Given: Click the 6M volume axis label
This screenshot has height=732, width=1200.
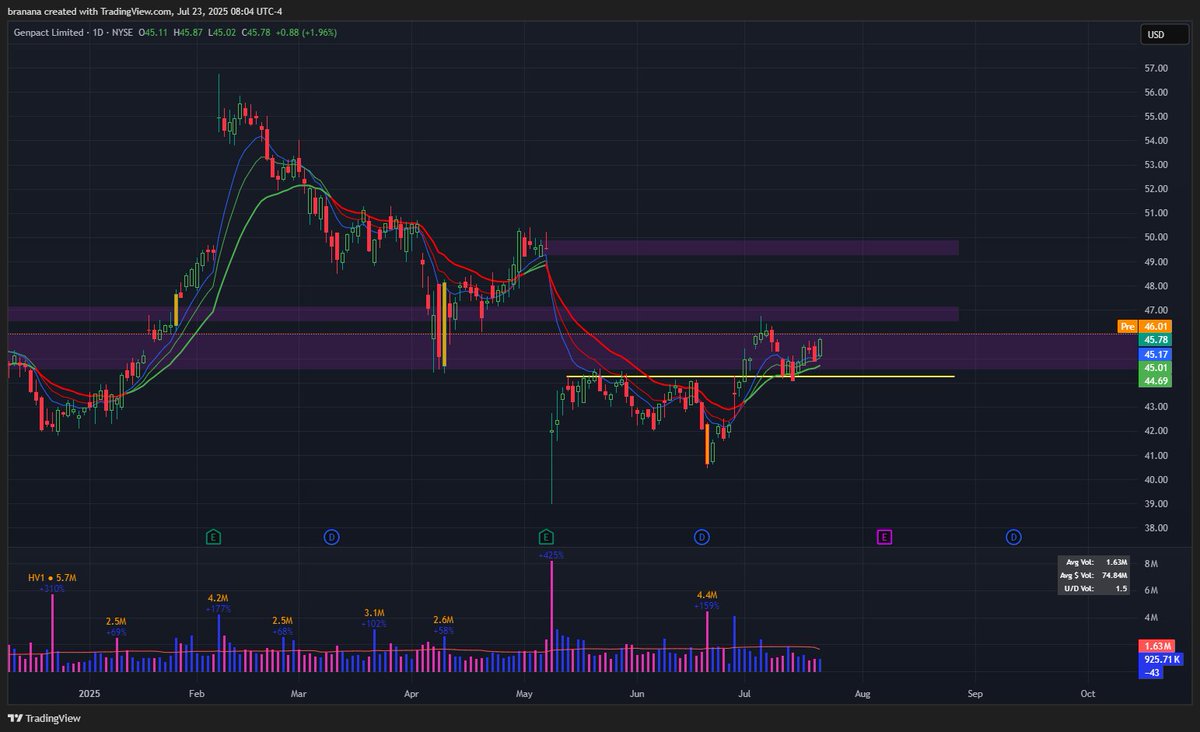Looking at the screenshot, I should (1150, 591).
